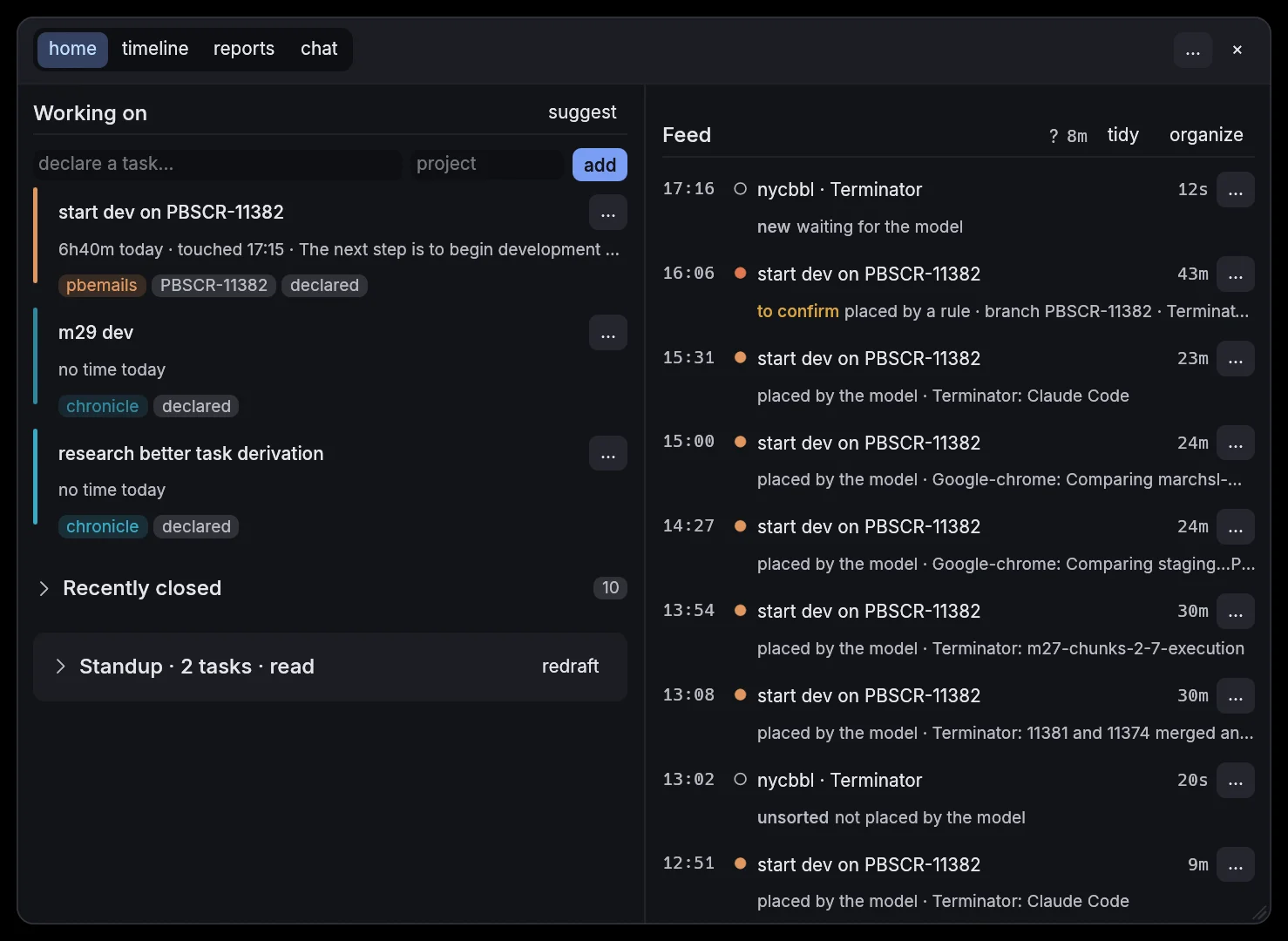Viewport: 1288px width, 941px height.
Task: Click the pbemails project tag
Action: click(101, 286)
